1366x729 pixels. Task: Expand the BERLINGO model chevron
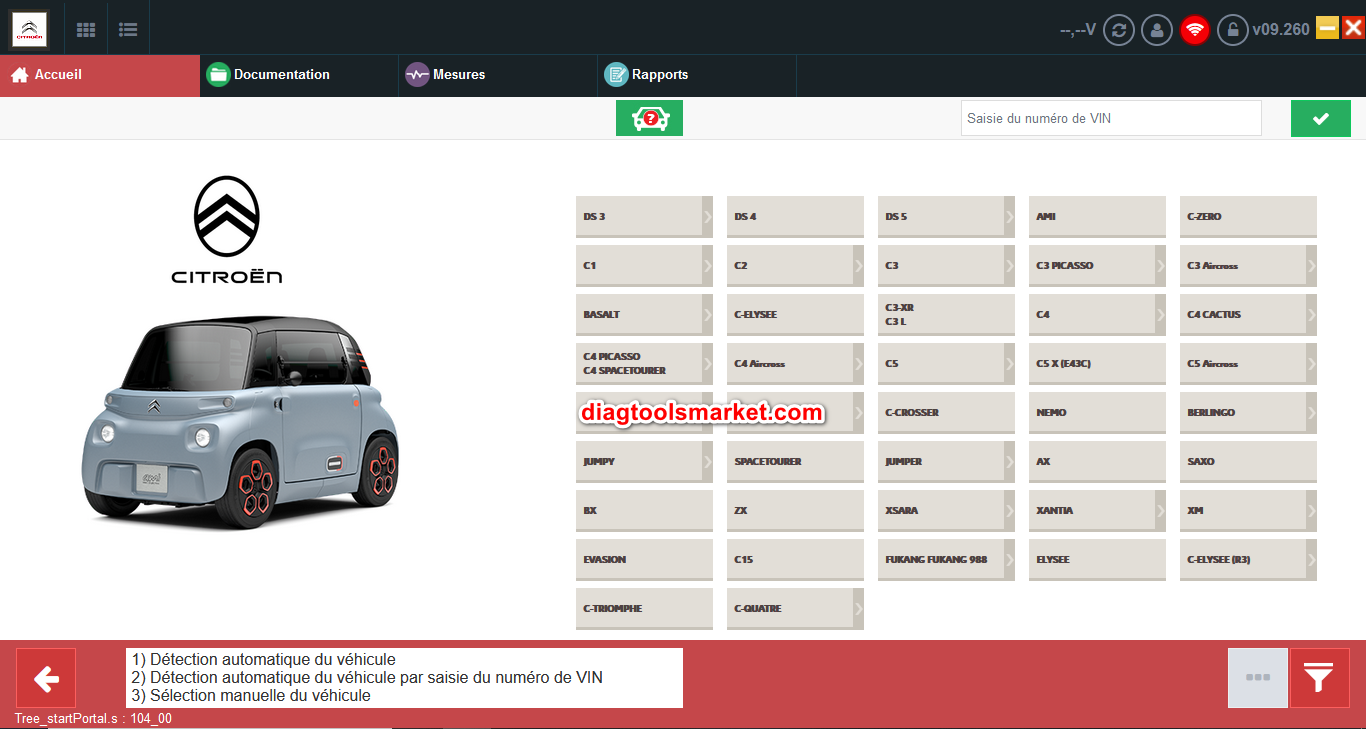1311,412
